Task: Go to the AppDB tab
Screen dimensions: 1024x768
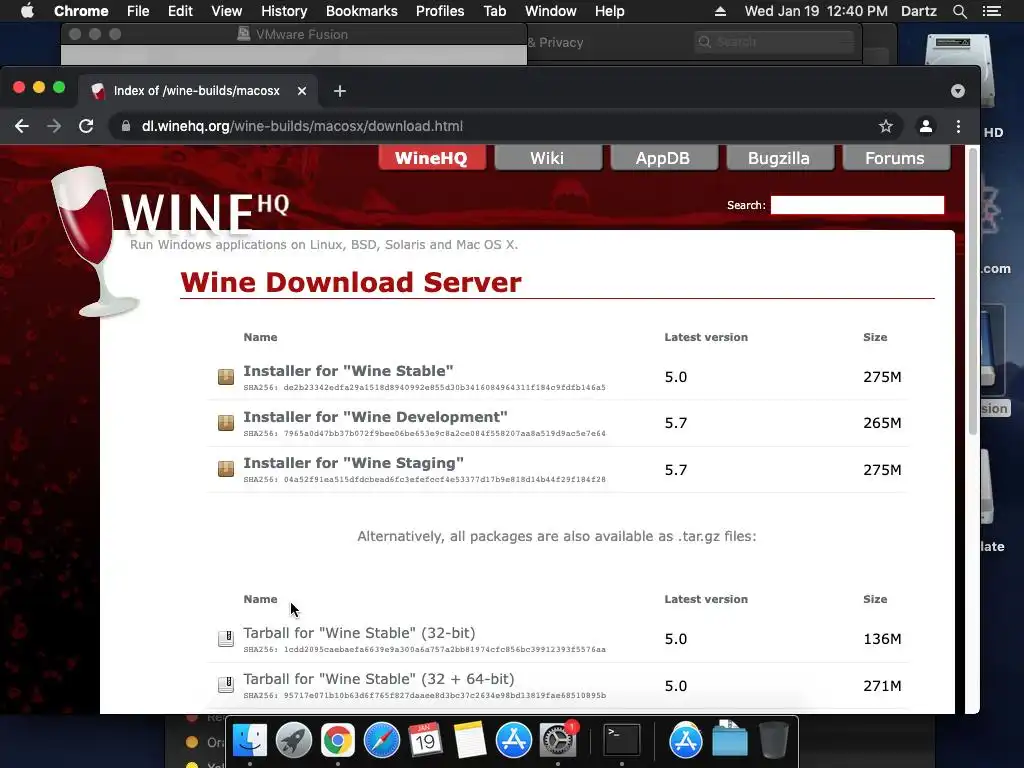Action: click(663, 158)
